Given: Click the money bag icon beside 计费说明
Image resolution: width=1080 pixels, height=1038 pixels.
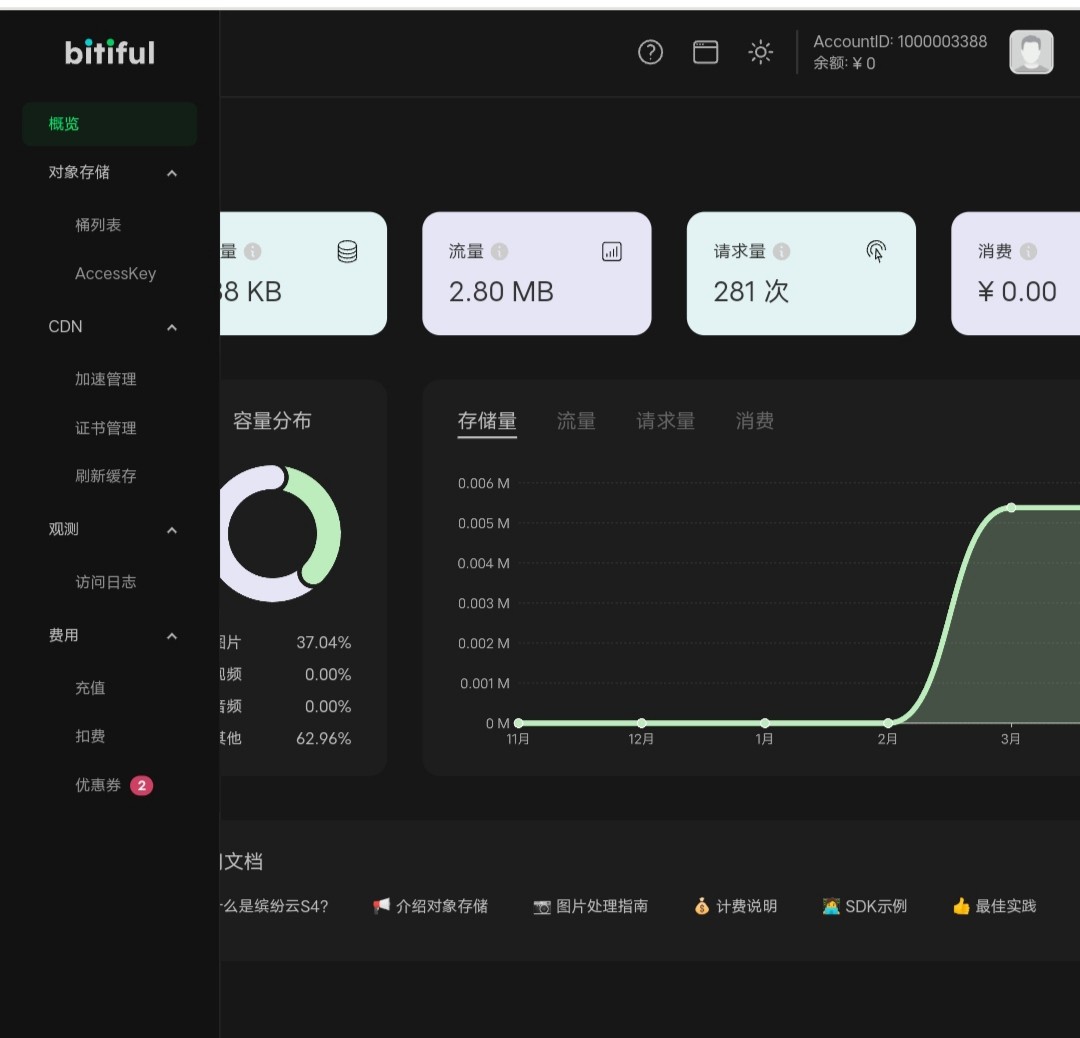Looking at the screenshot, I should 702,906.
